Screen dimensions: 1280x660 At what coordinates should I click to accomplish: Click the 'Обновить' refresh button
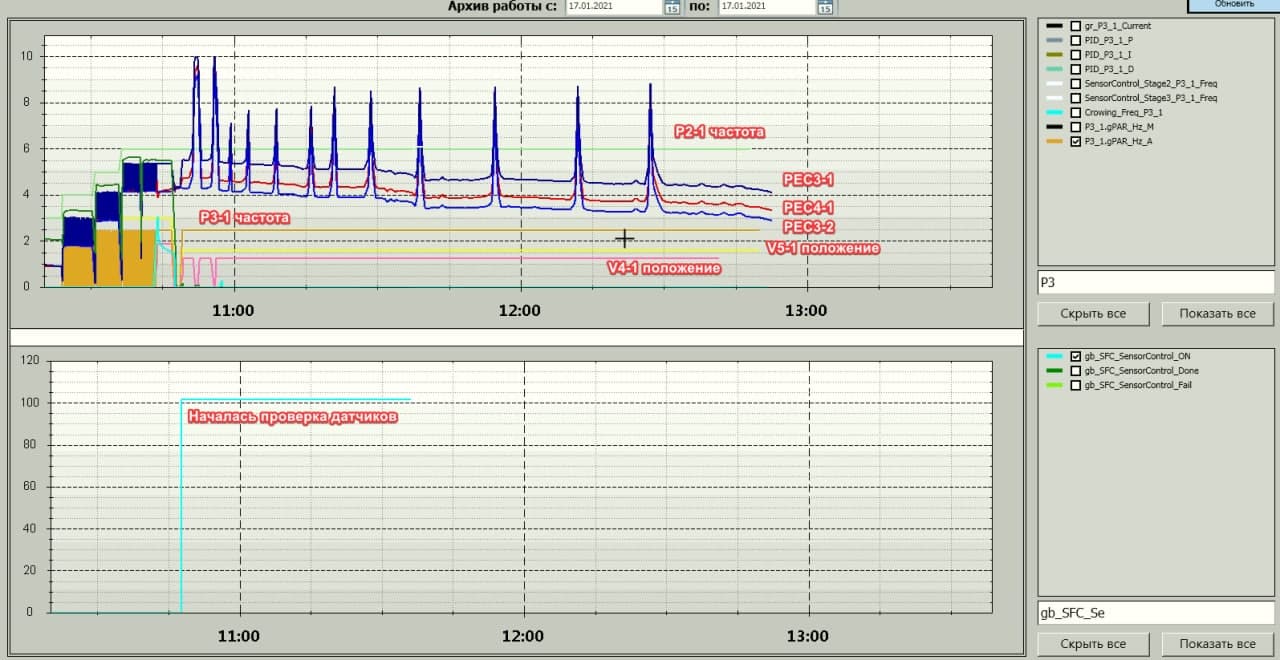1233,5
